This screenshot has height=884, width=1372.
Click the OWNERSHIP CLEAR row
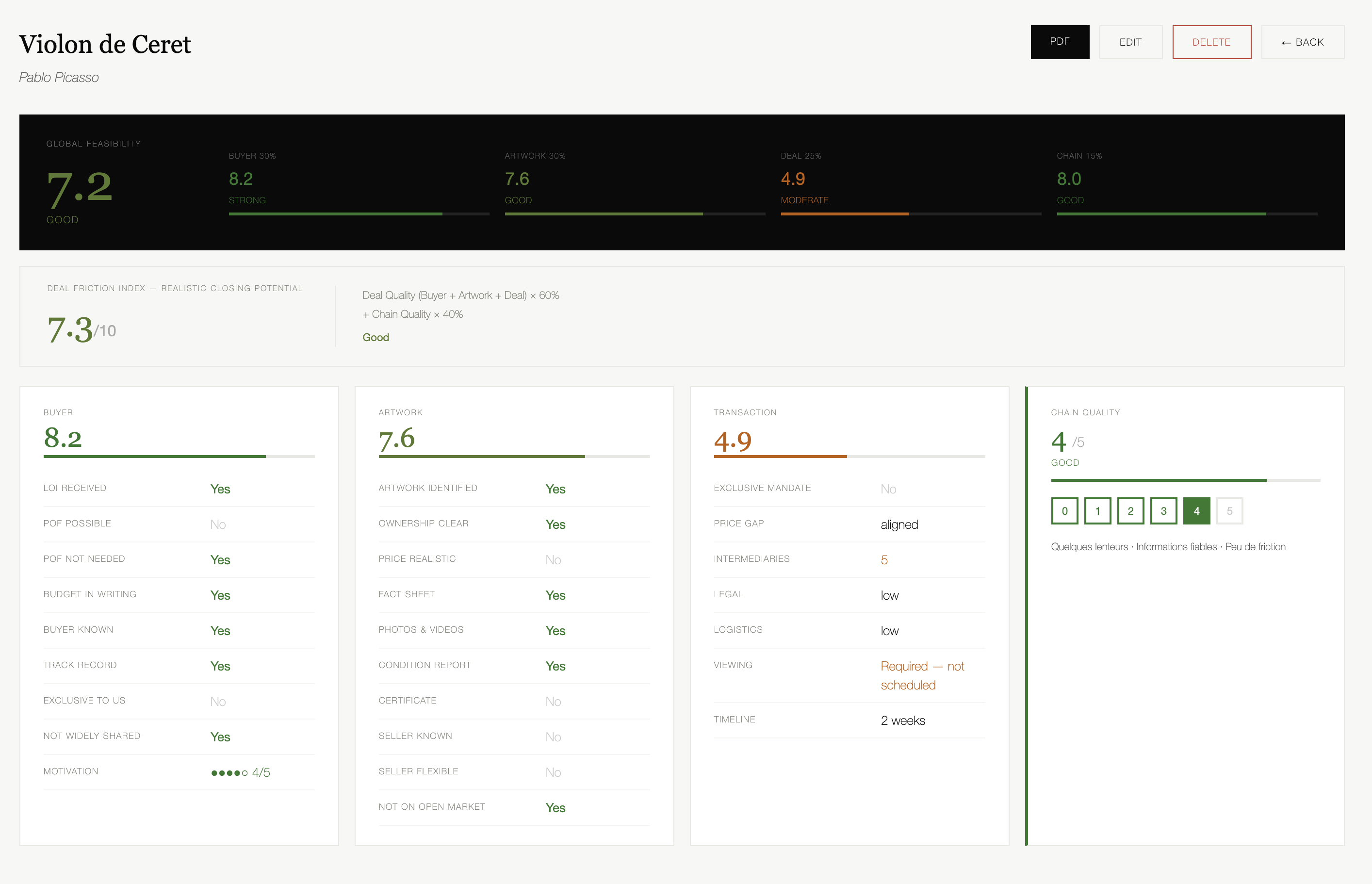[514, 524]
